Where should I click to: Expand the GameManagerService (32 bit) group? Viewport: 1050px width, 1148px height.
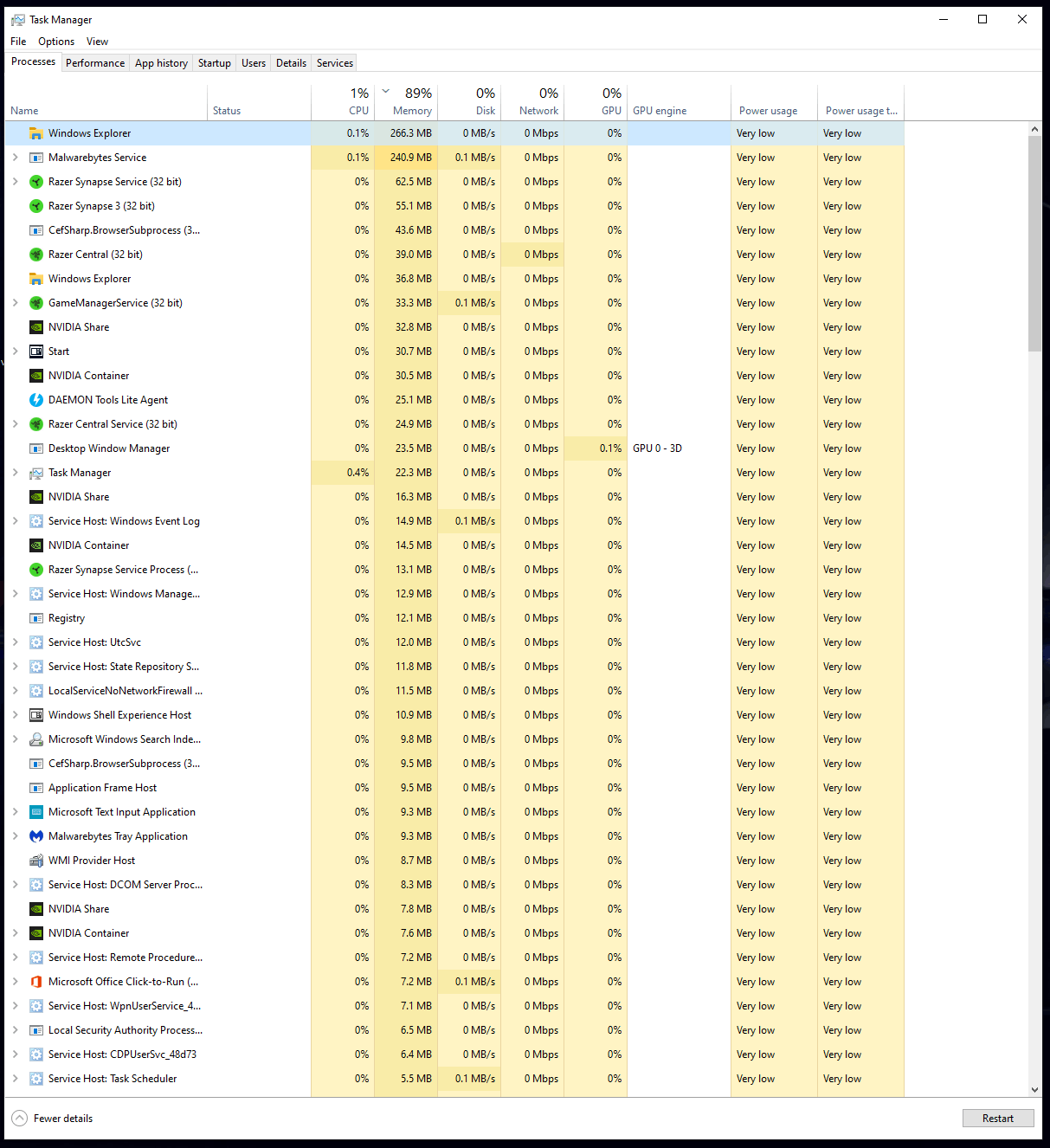(x=15, y=303)
